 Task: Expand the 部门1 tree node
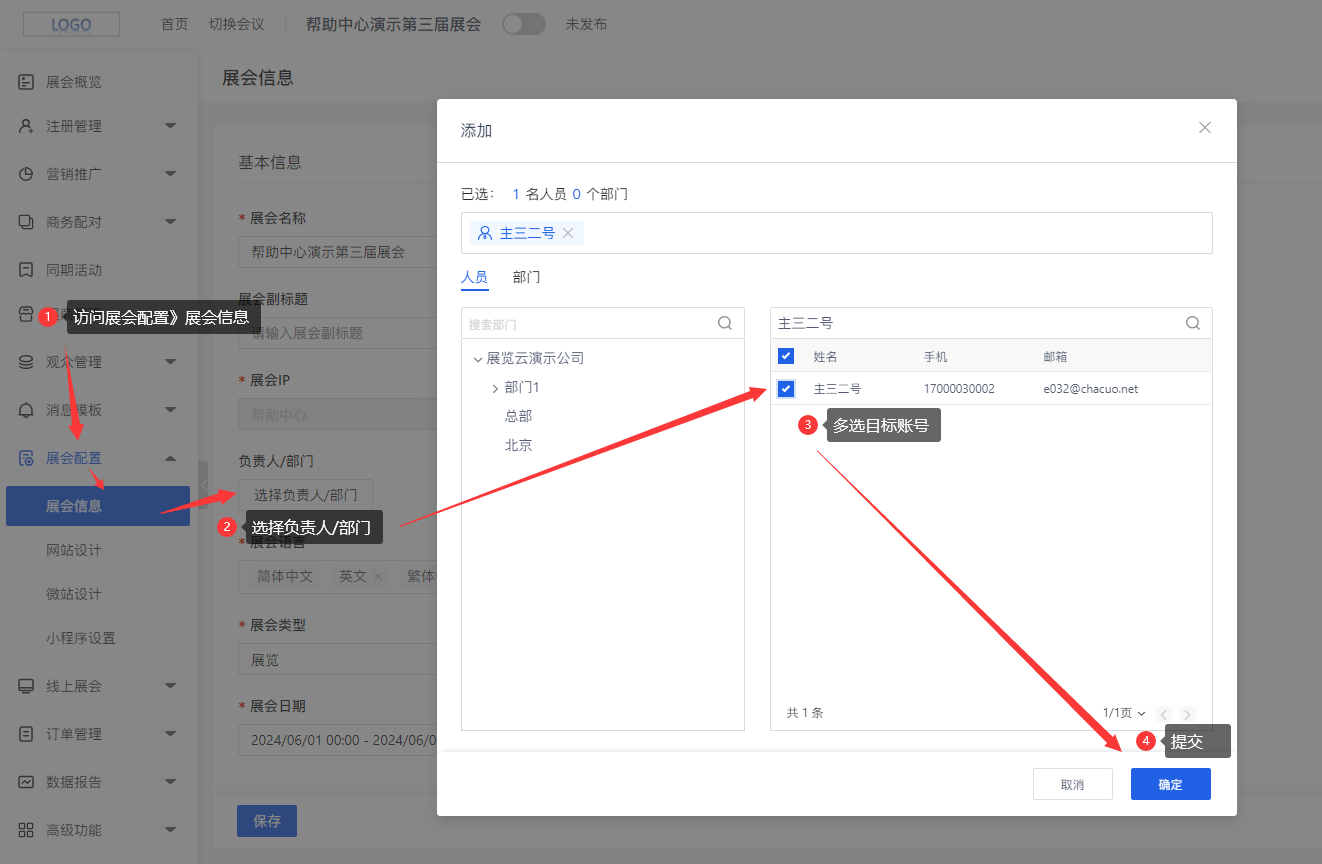493,387
